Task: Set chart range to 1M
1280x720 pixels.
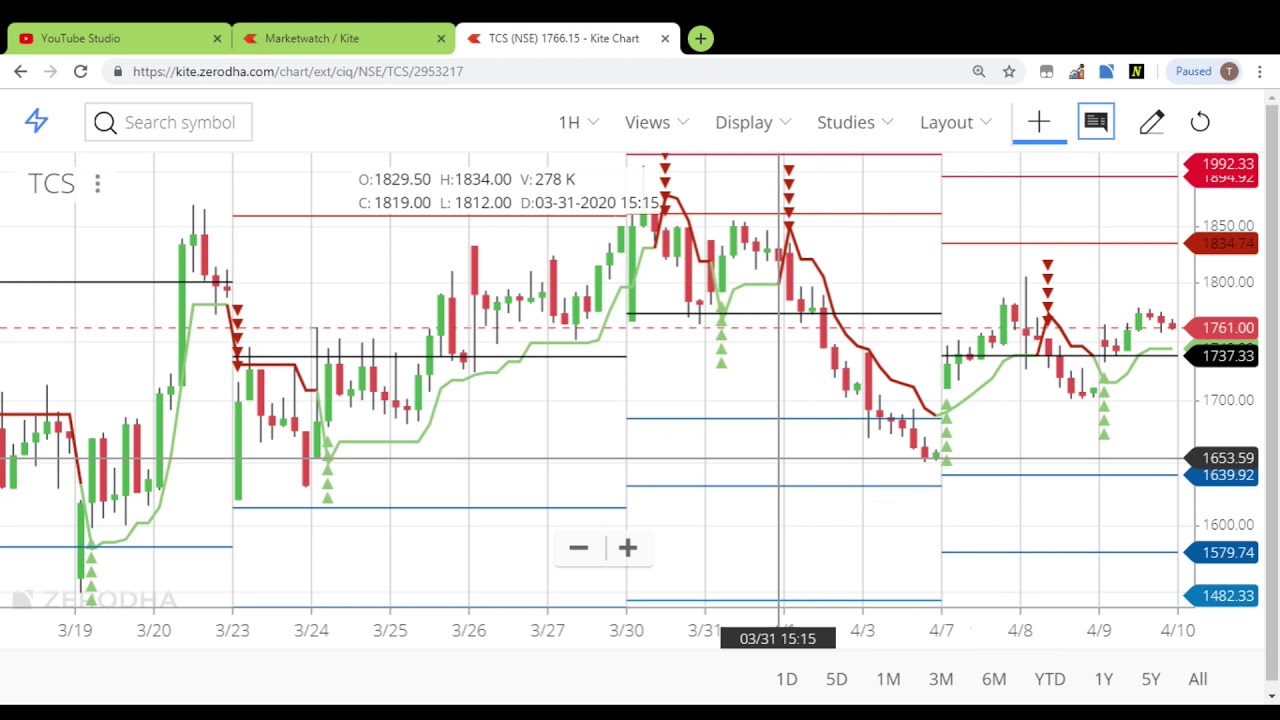Action: click(x=888, y=679)
